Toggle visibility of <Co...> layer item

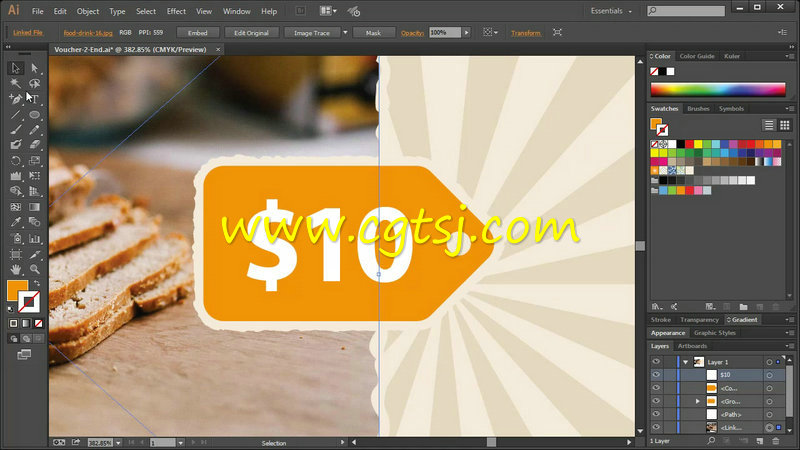pos(656,388)
